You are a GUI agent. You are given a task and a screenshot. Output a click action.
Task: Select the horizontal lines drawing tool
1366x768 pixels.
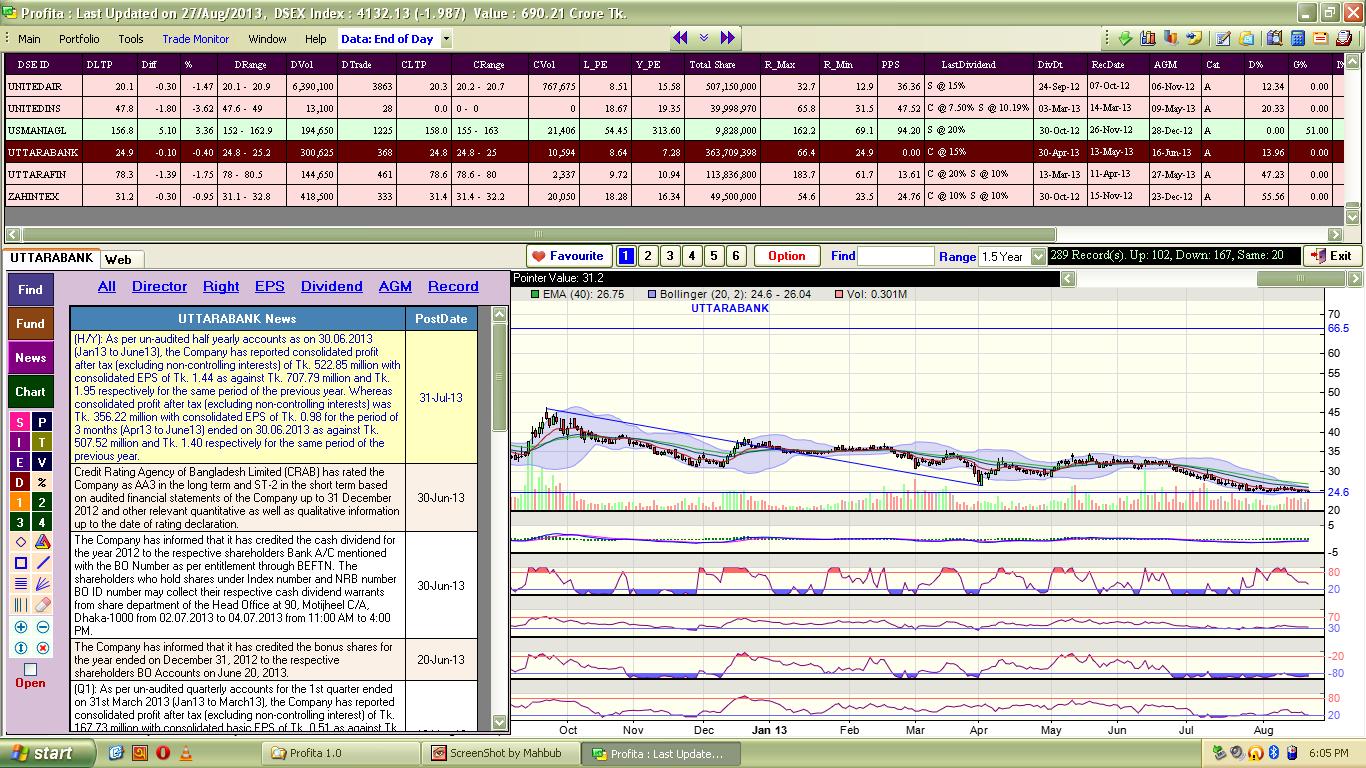20,584
